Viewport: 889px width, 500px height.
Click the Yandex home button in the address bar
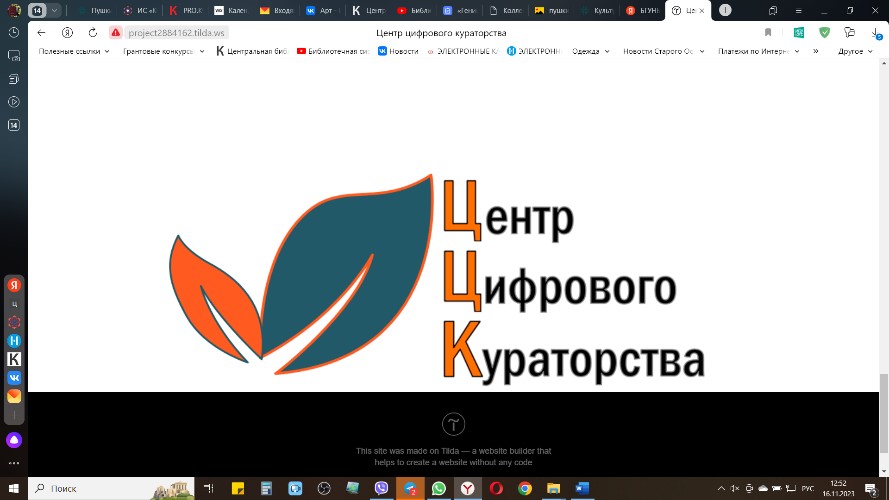[x=67, y=33]
